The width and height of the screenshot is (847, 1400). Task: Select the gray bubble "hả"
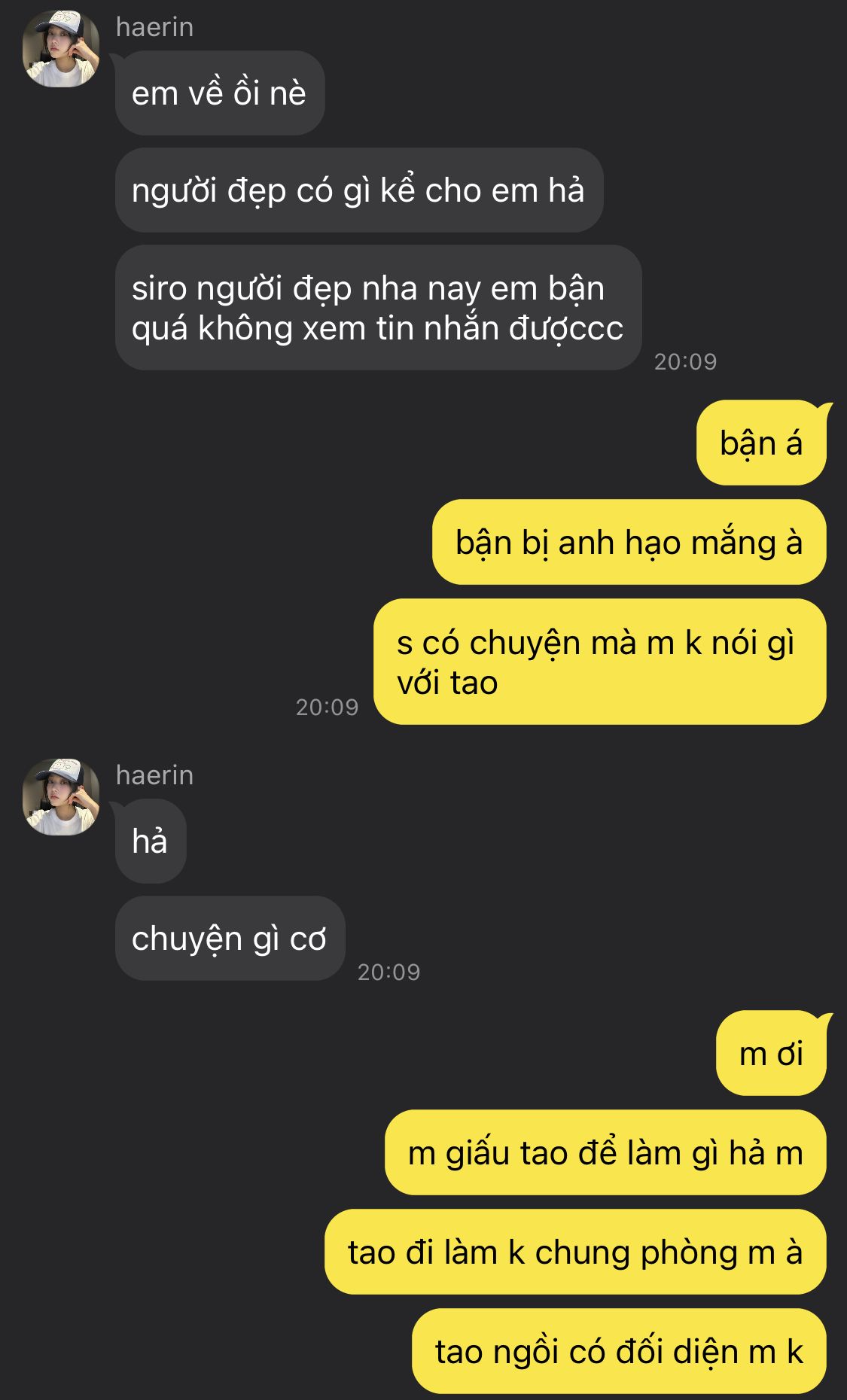[x=151, y=842]
